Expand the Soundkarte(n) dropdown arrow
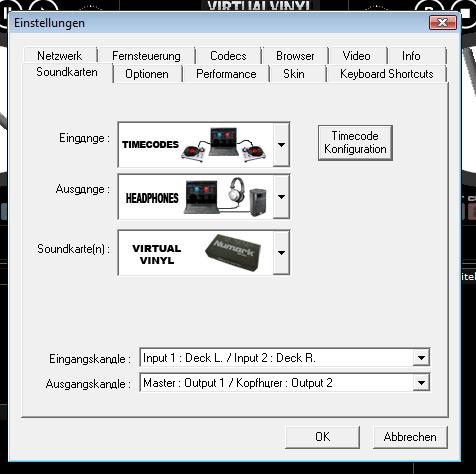476x474 pixels. pyautogui.click(x=281, y=253)
